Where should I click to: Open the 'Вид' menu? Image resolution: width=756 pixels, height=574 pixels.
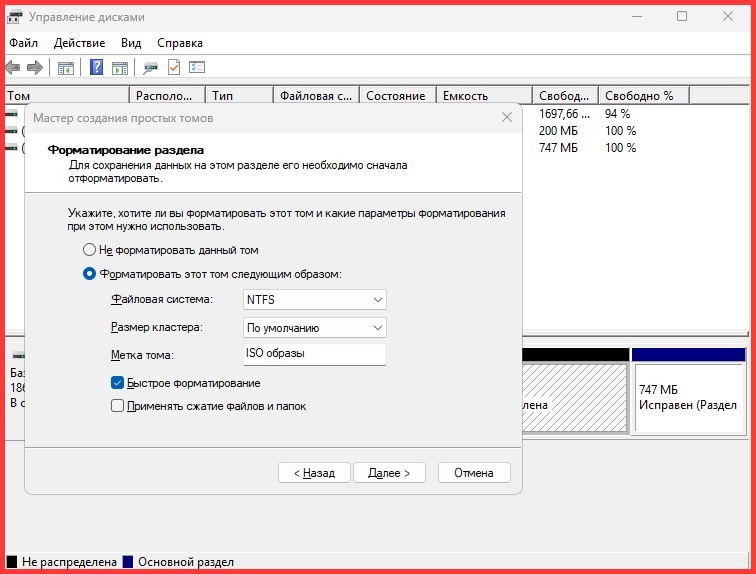click(x=131, y=43)
